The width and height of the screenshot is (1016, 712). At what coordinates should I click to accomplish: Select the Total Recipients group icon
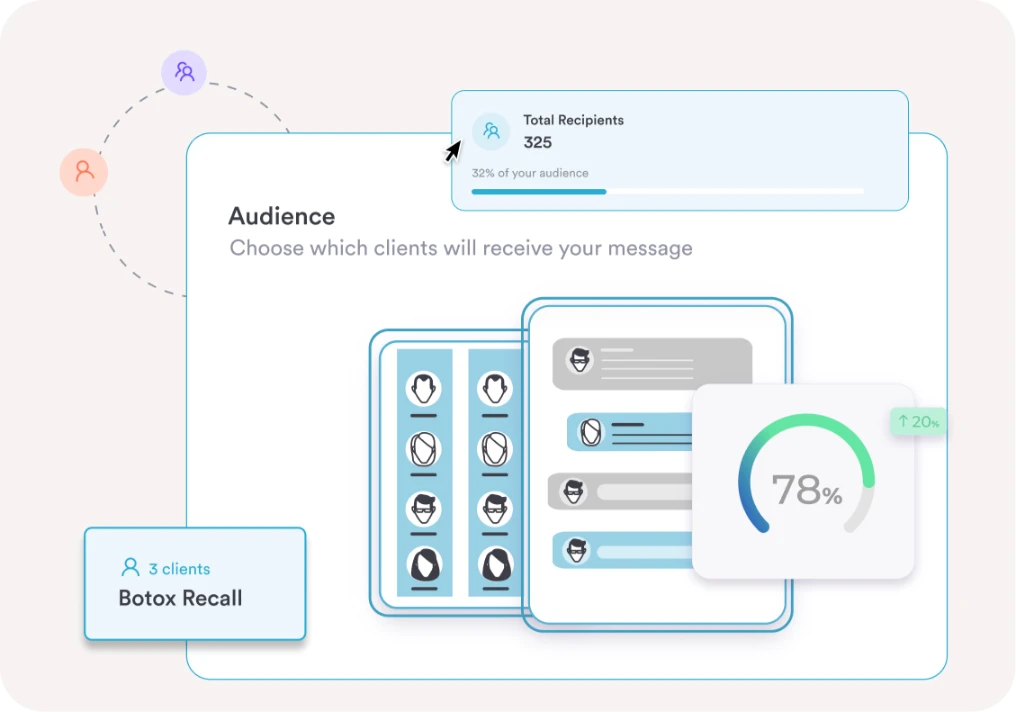(x=491, y=131)
